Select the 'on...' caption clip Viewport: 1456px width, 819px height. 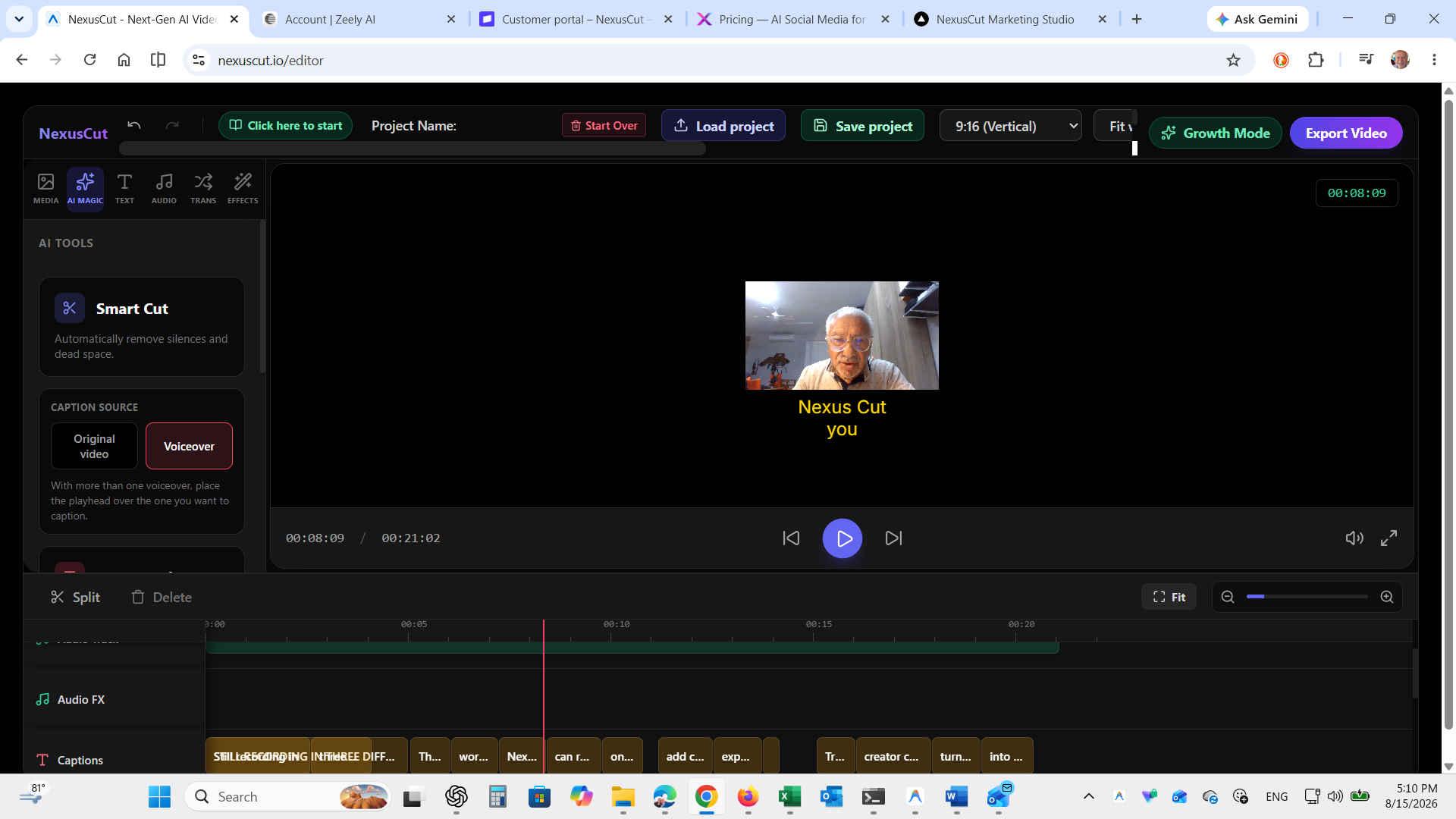pyautogui.click(x=622, y=756)
